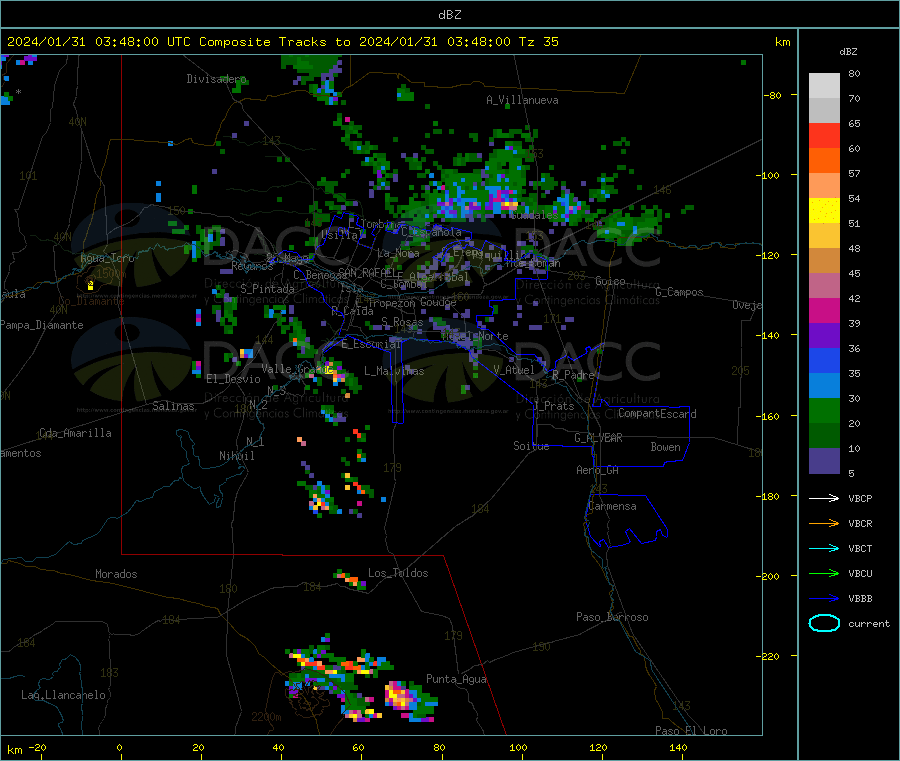Click the G_ALVEAR place label
Image resolution: width=900 pixels, height=761 pixels.
tap(598, 438)
